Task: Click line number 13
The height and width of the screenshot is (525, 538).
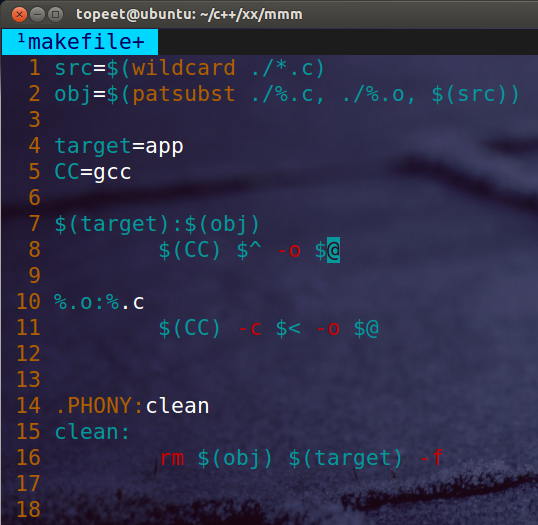Action: coord(28,380)
